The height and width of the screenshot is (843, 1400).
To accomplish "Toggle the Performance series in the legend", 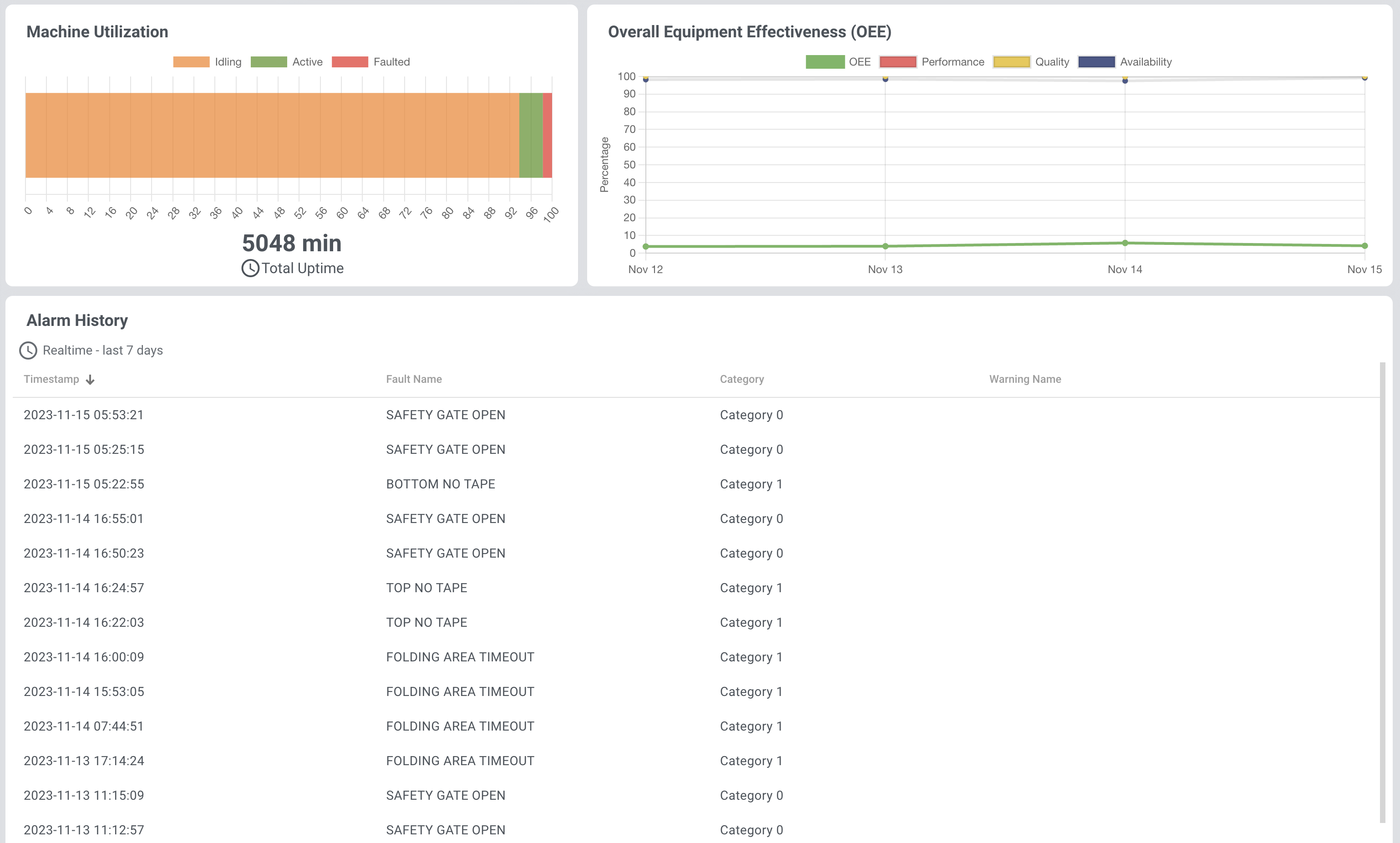I will [x=898, y=61].
